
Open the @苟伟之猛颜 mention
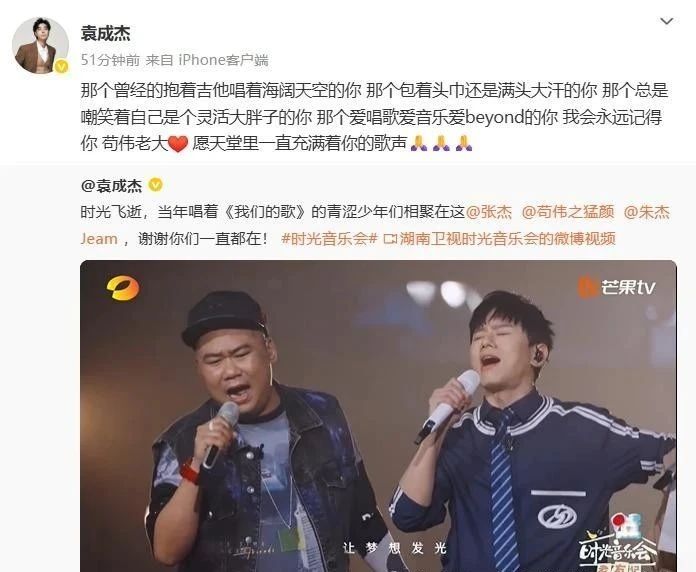pyautogui.click(x=568, y=212)
